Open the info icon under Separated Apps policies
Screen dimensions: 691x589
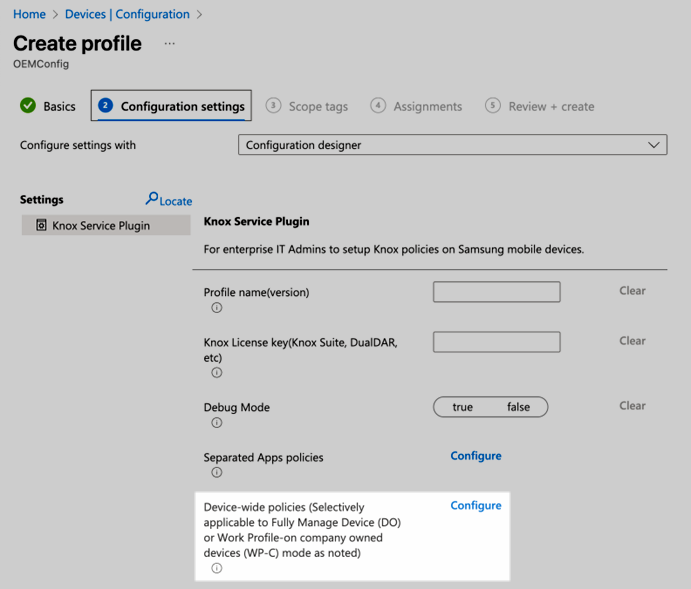[x=216, y=473]
